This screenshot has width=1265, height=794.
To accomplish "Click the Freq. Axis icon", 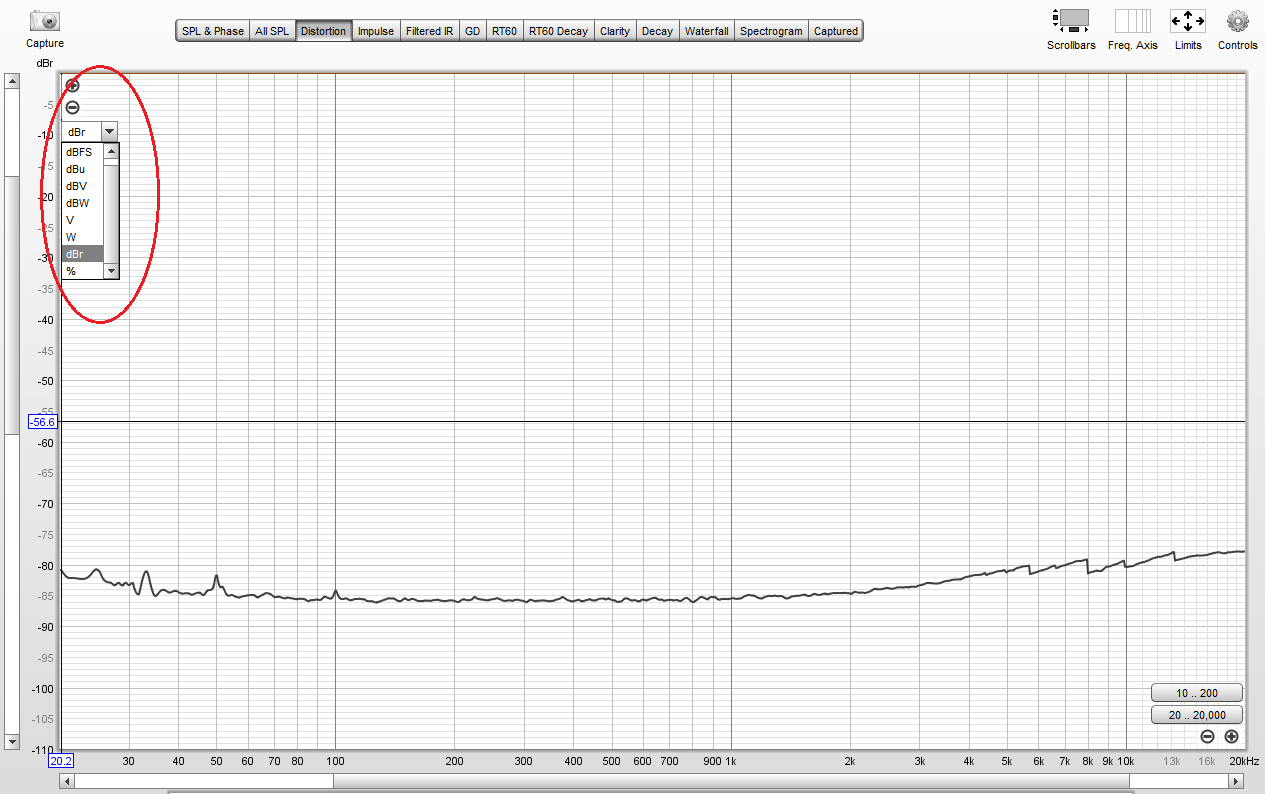I will coord(1132,21).
